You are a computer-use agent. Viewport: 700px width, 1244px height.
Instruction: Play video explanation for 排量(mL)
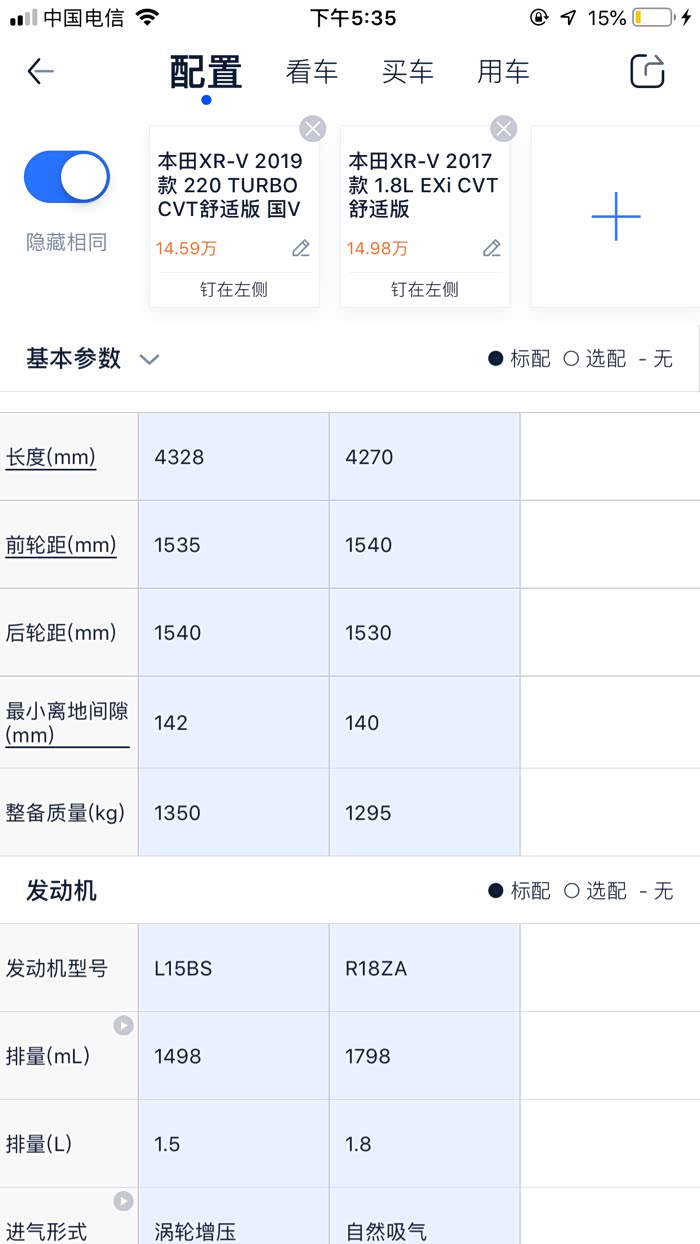pyautogui.click(x=123, y=1025)
